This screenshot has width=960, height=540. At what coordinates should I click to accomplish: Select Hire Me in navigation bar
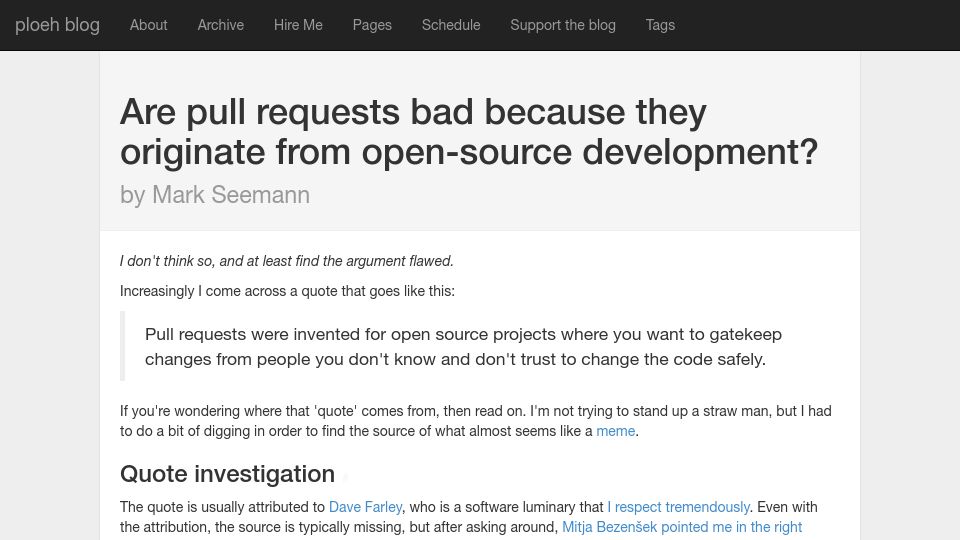pos(298,25)
